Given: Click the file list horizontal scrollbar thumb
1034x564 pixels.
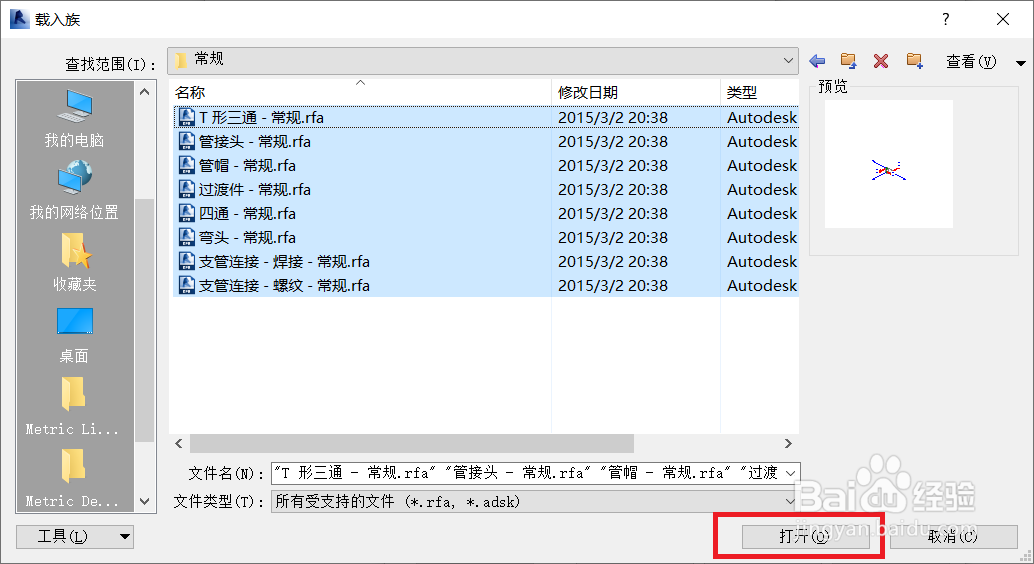Looking at the screenshot, I should coord(411,443).
